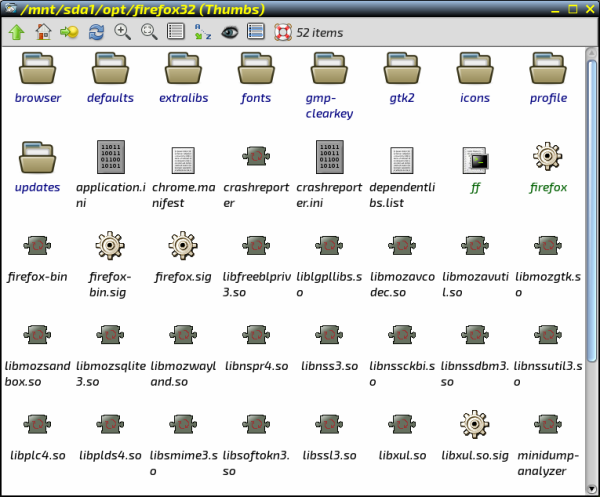Image resolution: width=600 pixels, height=497 pixels.
Task: Open help via the lifebuoy icon
Action: click(283, 33)
